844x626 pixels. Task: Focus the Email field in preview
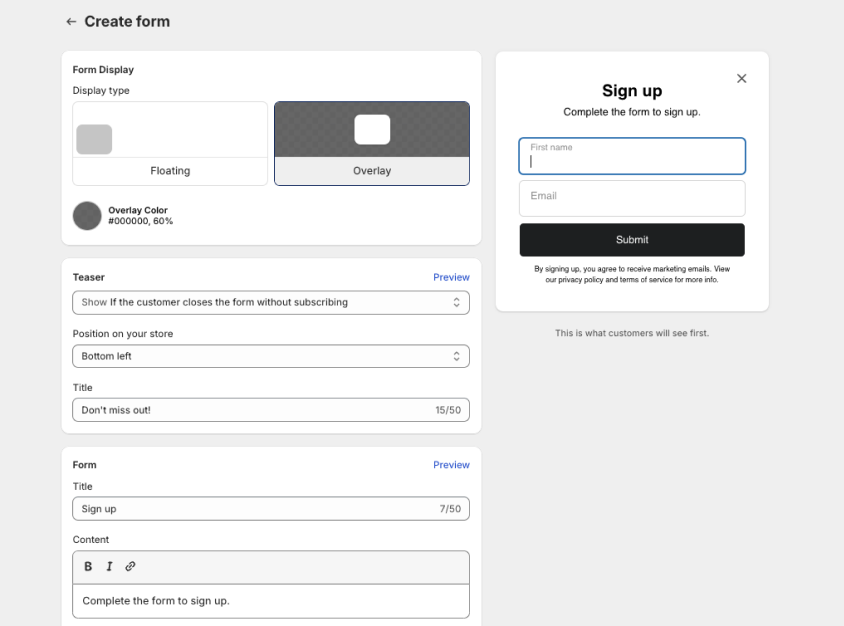pyautogui.click(x=632, y=199)
